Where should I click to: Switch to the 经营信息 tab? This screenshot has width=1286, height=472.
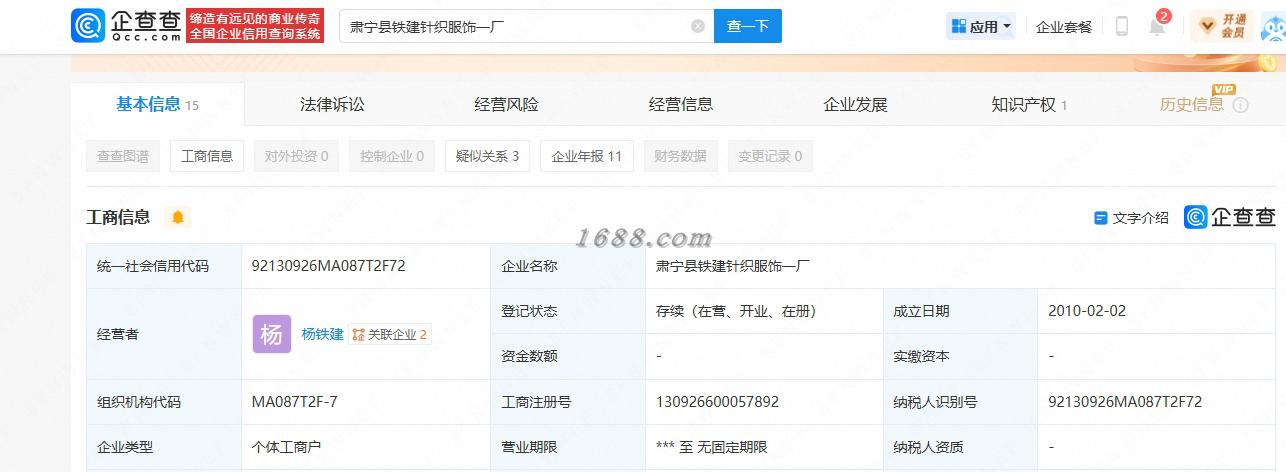coord(681,104)
